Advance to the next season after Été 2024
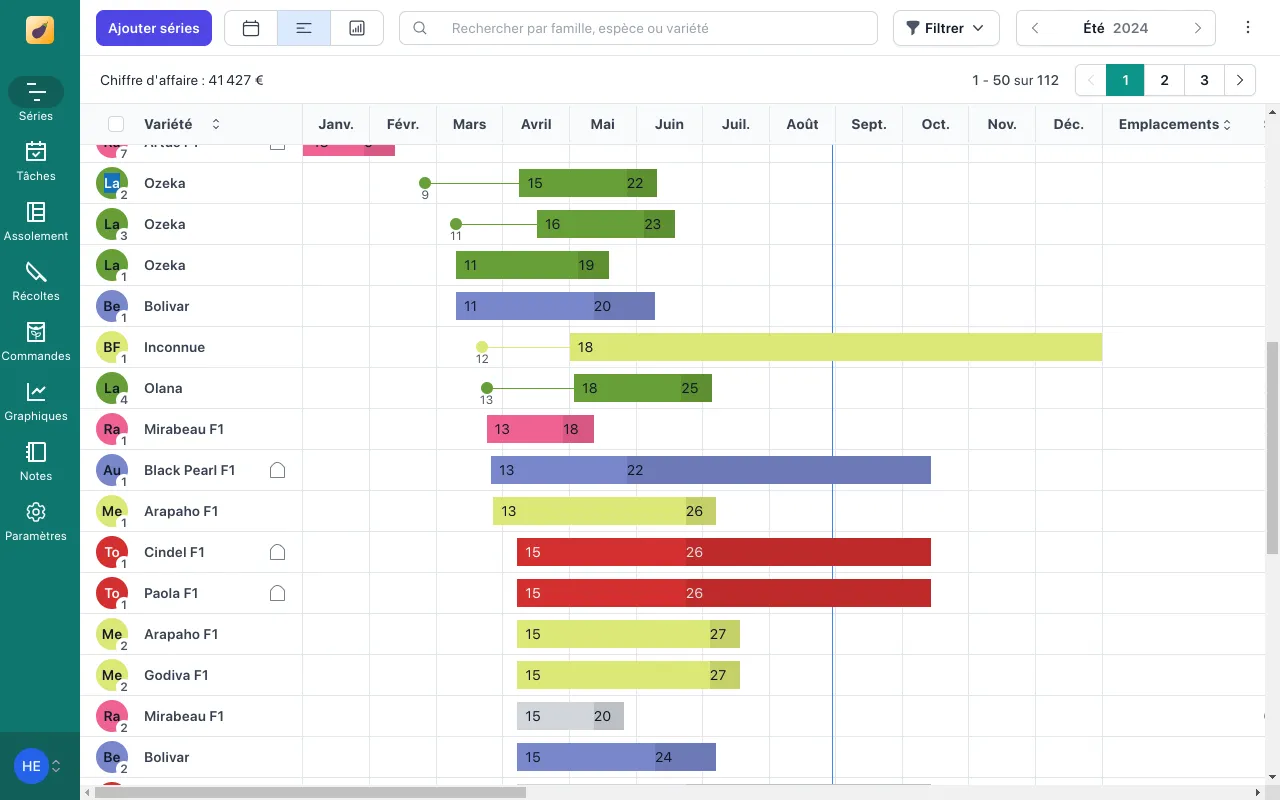Screen dimensions: 1280x800 coord(1197,28)
